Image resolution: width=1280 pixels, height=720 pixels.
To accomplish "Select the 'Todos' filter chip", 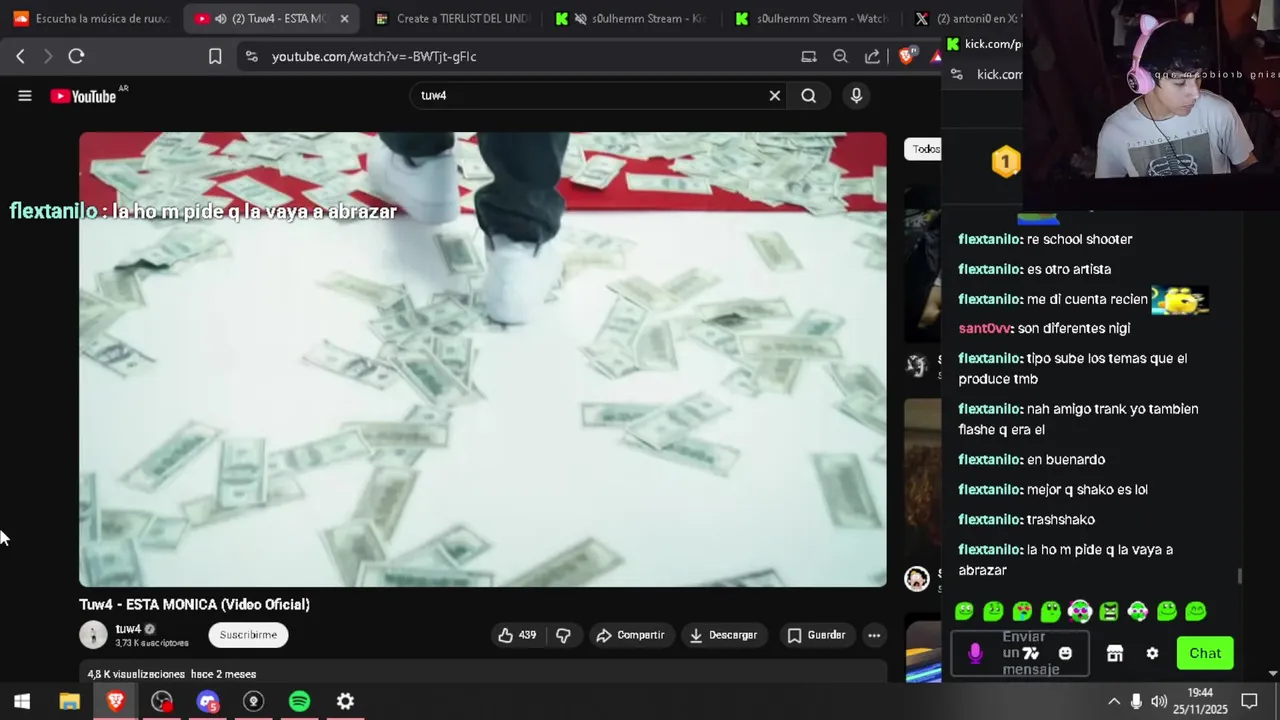I will [x=925, y=149].
